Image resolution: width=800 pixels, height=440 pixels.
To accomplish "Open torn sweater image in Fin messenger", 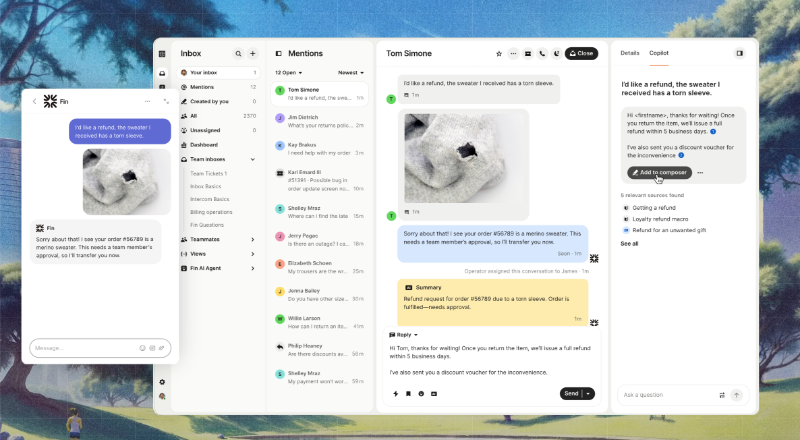I will (127, 182).
